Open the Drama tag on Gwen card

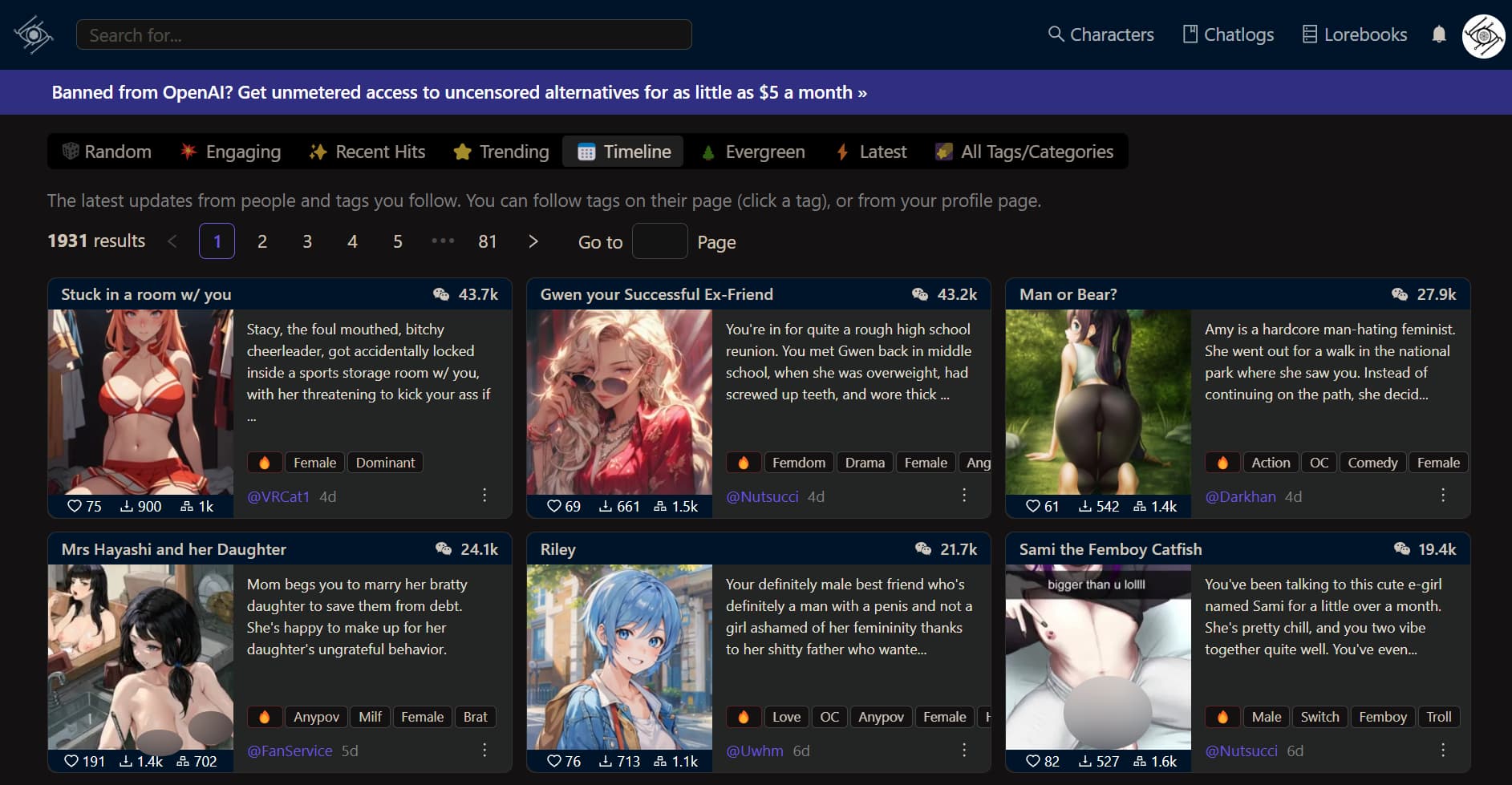click(865, 463)
